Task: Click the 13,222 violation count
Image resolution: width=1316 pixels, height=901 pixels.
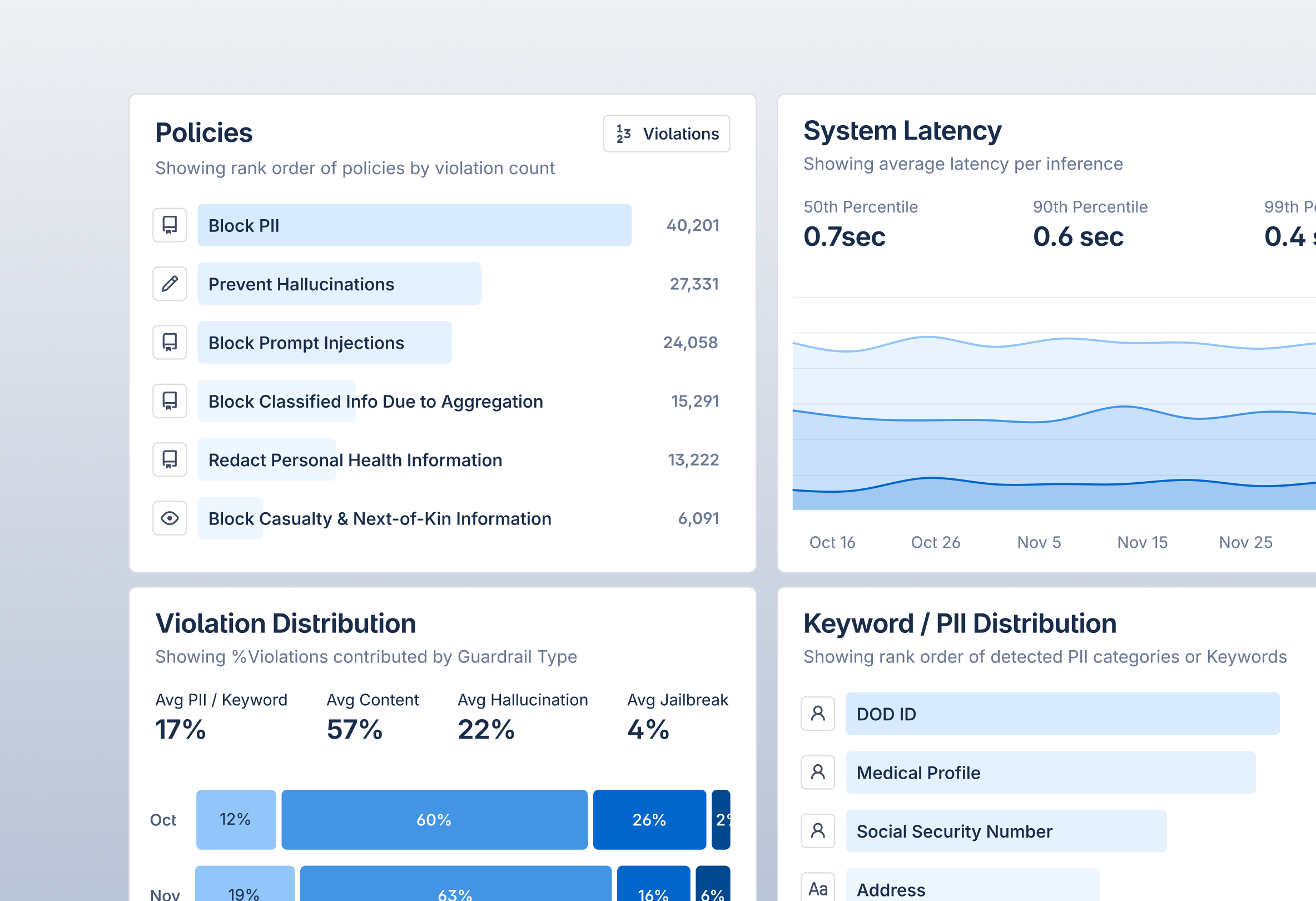Action: tap(693, 460)
